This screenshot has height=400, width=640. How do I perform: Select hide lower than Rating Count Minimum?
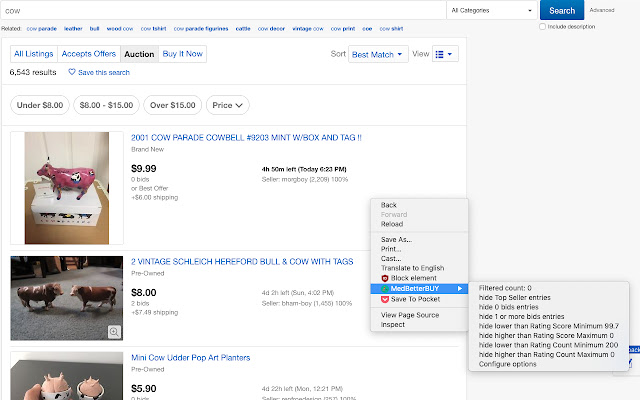[549, 345]
